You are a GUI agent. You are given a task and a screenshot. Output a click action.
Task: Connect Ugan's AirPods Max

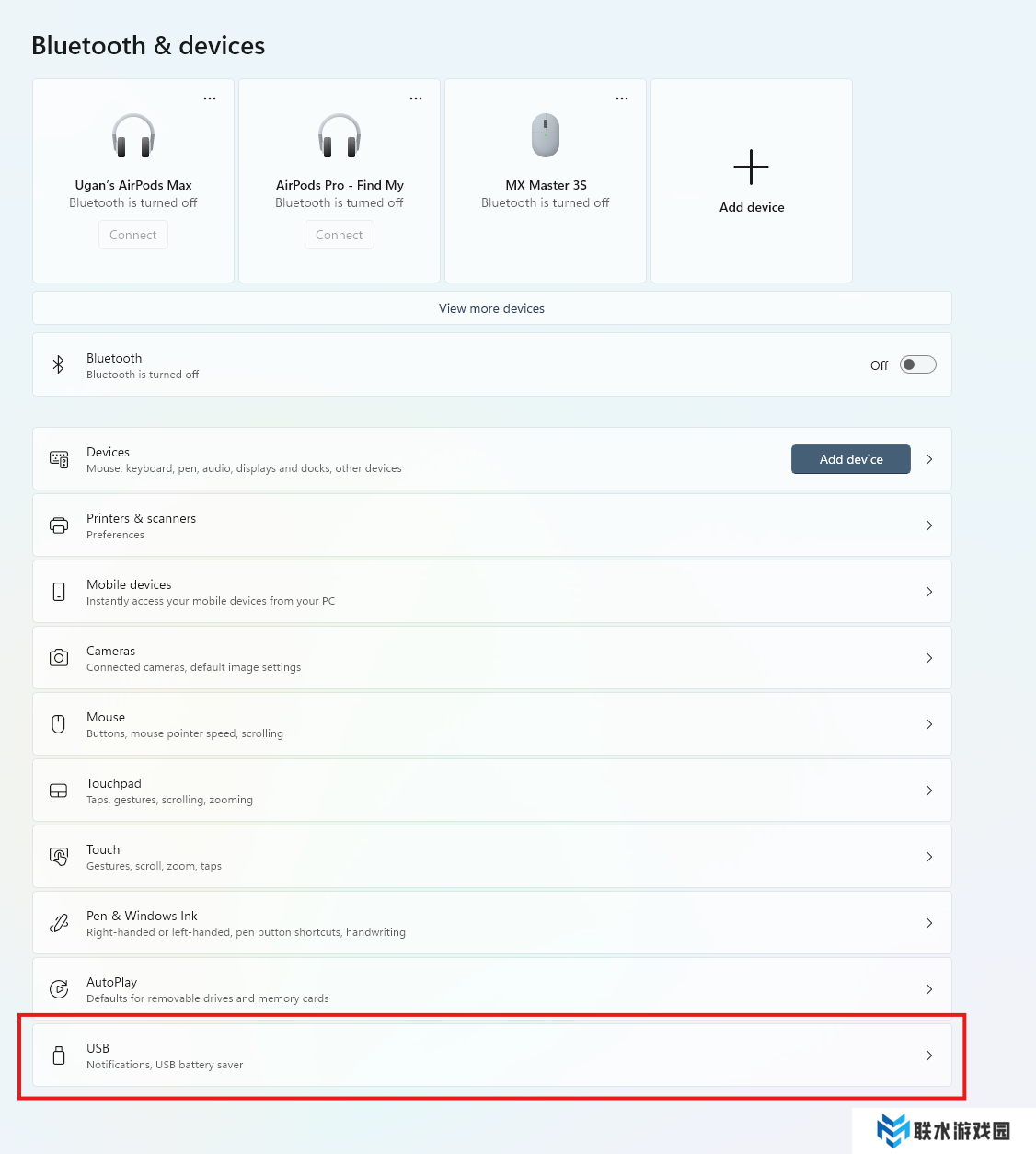133,235
